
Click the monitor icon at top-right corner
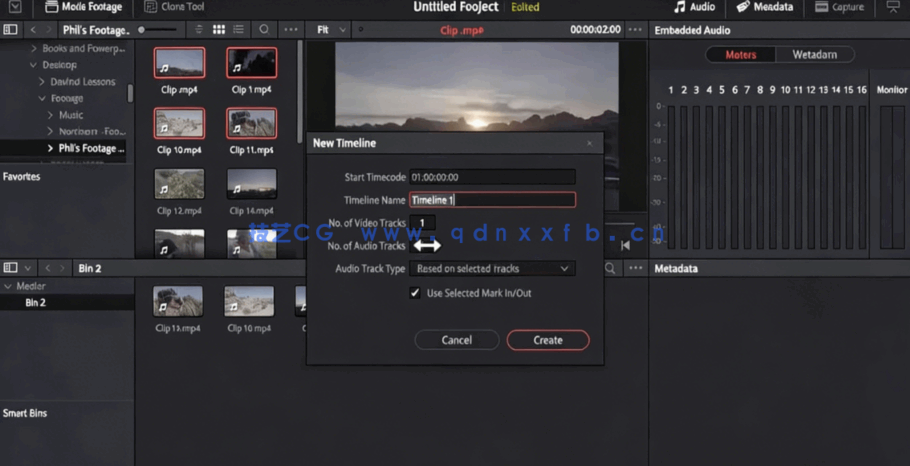click(893, 7)
